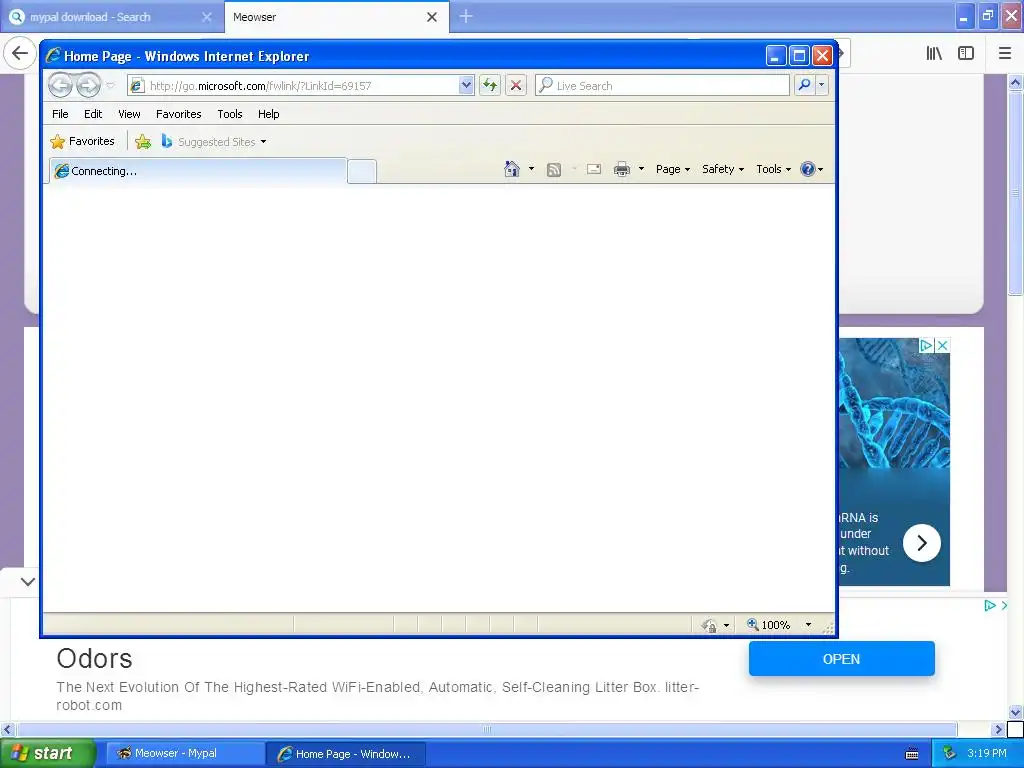Open a new blank tab button
The image size is (1024, 768).
coord(362,172)
